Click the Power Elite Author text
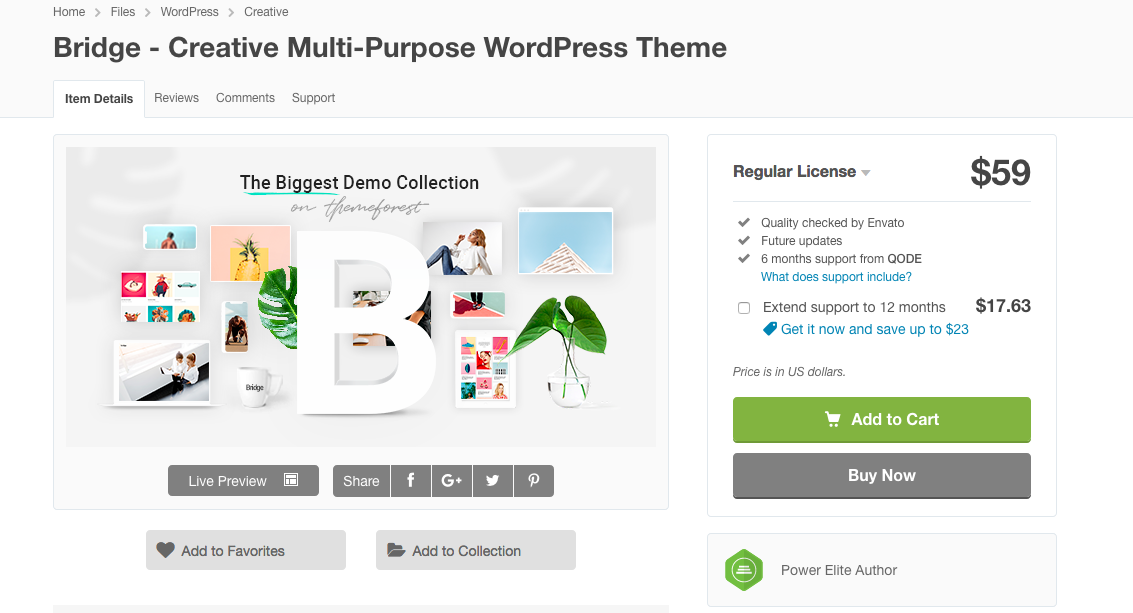 pos(839,570)
